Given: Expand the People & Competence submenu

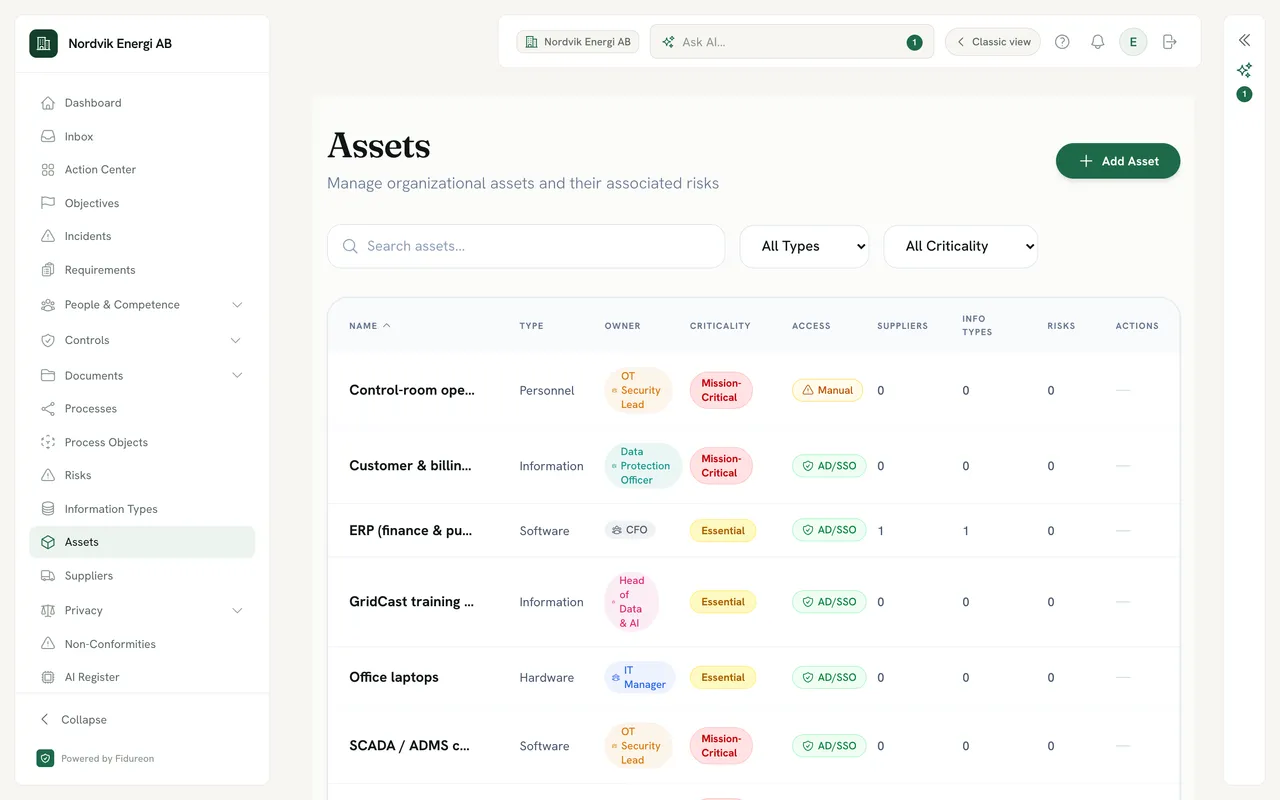Looking at the screenshot, I should tap(237, 305).
